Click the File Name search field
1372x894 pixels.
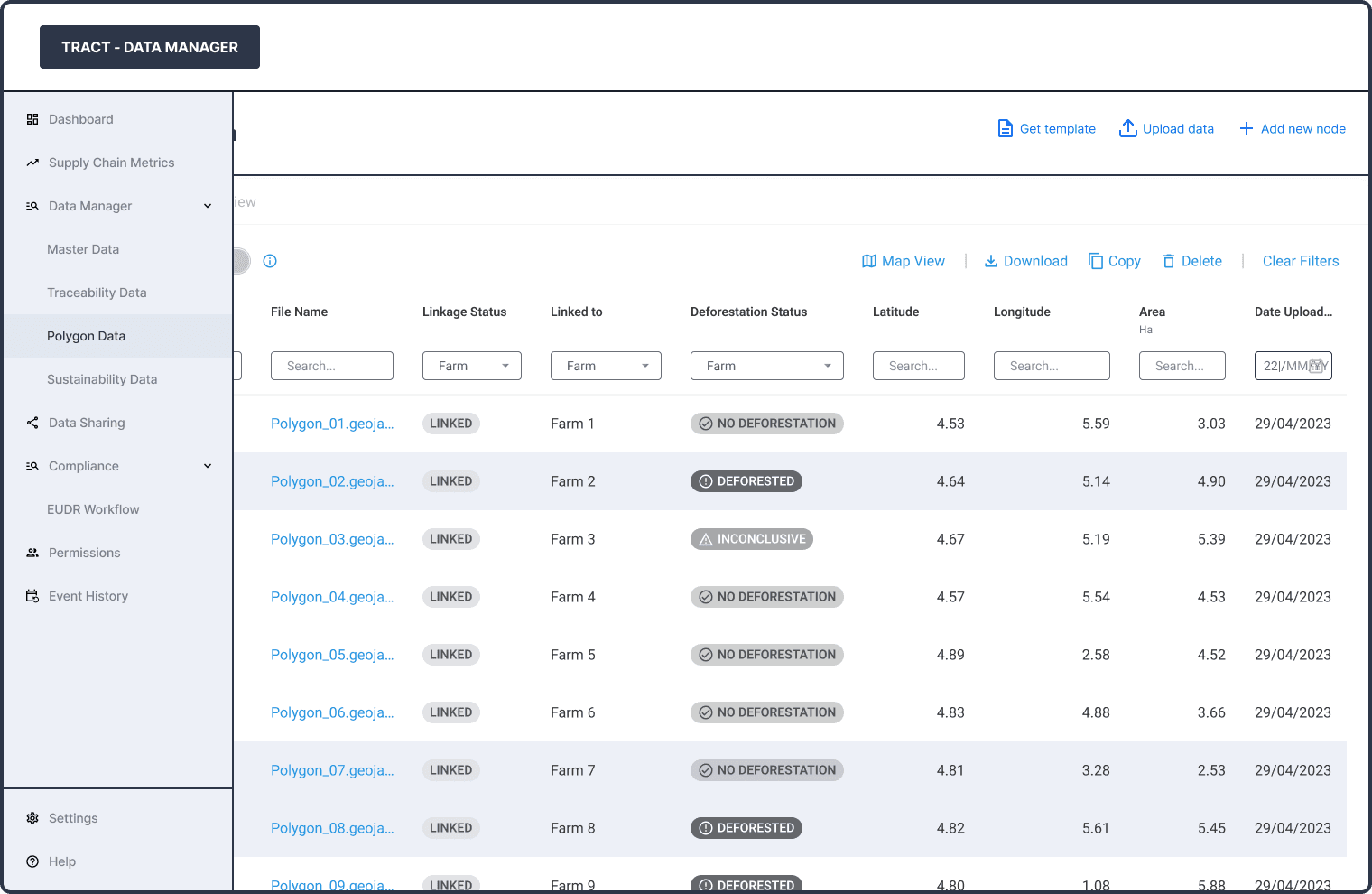[332, 366]
